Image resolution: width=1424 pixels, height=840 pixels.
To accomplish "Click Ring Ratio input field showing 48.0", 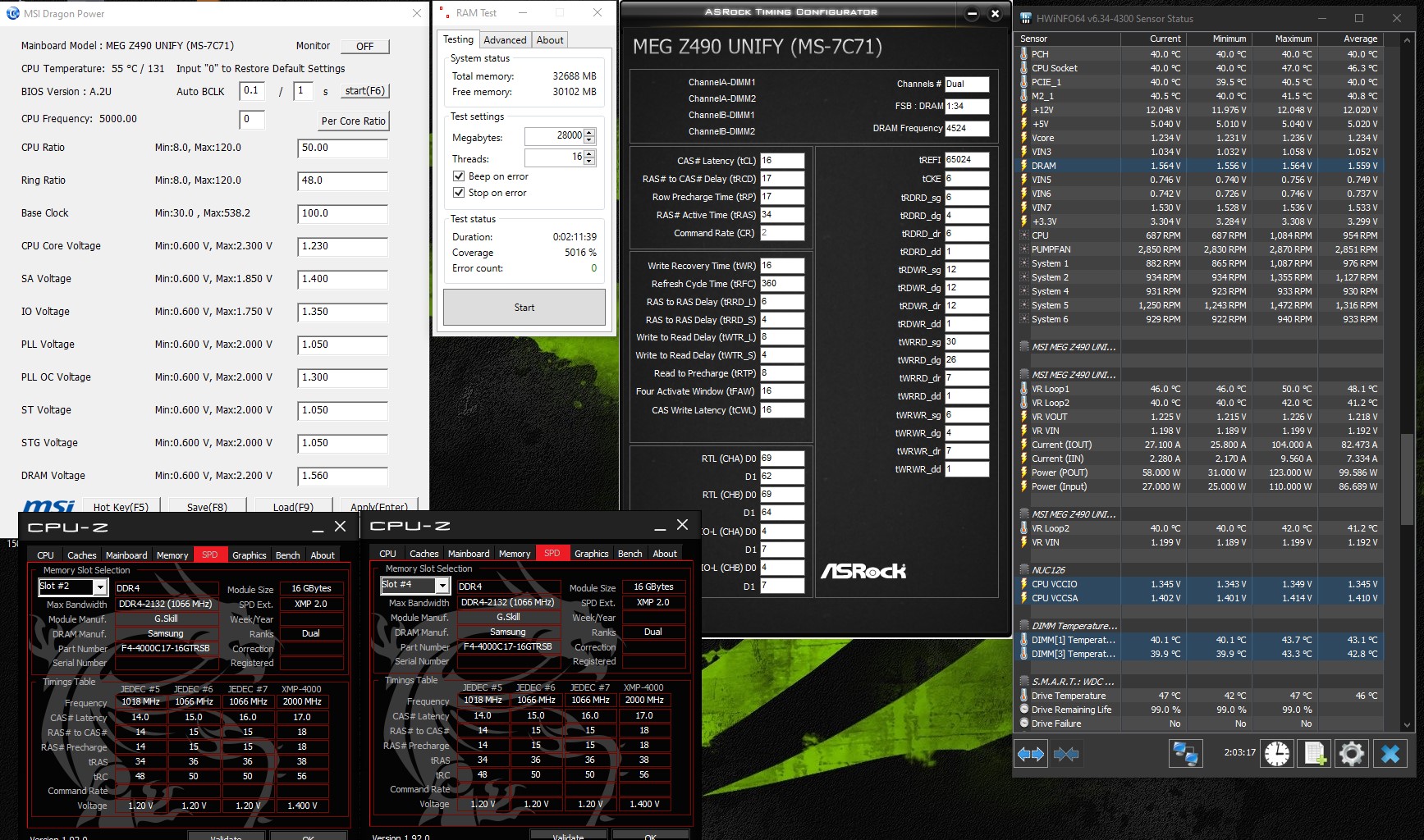I will click(x=342, y=180).
